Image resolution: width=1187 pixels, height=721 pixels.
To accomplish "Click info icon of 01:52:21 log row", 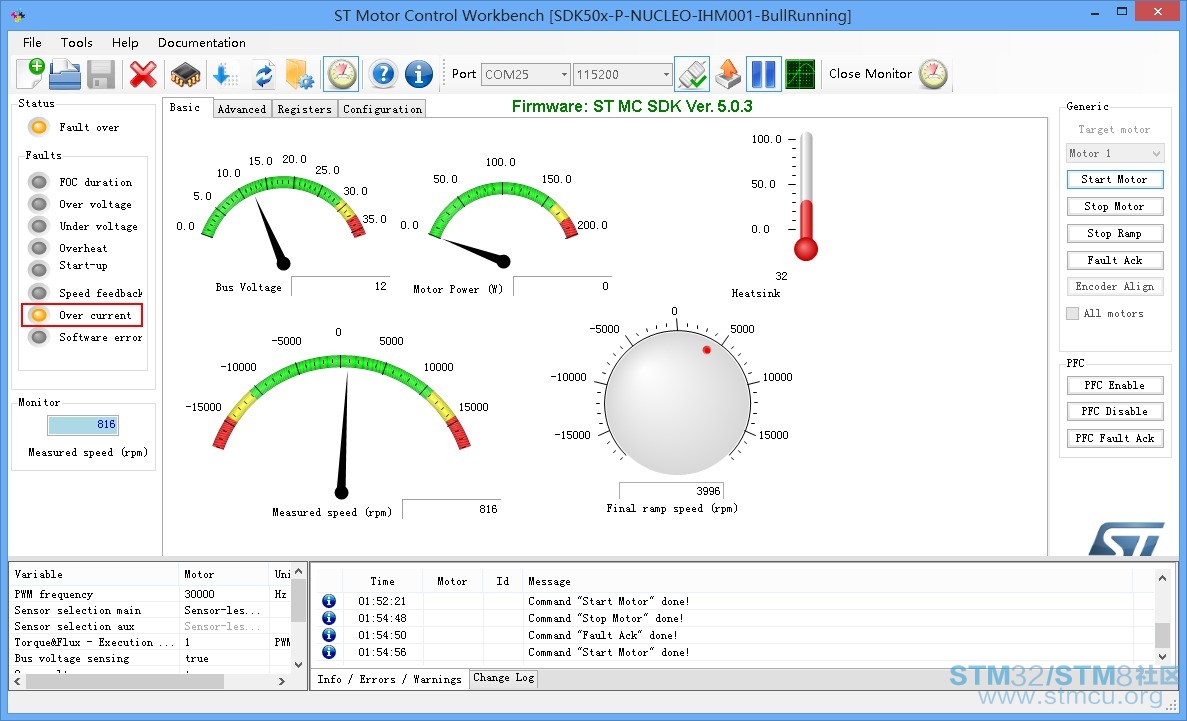I will pyautogui.click(x=329, y=601).
